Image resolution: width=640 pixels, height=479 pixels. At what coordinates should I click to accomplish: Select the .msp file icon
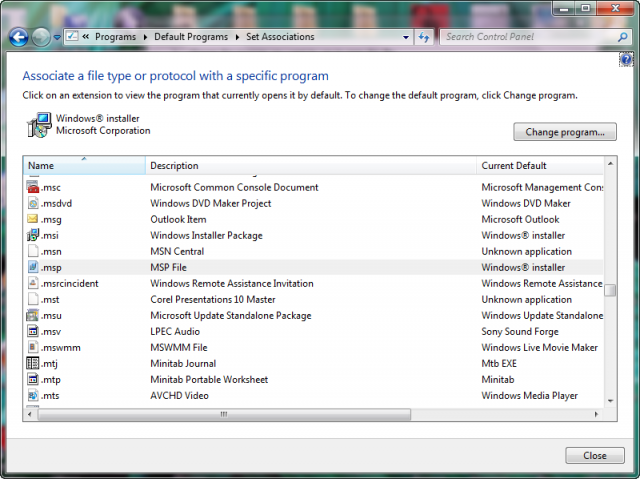click(33, 267)
